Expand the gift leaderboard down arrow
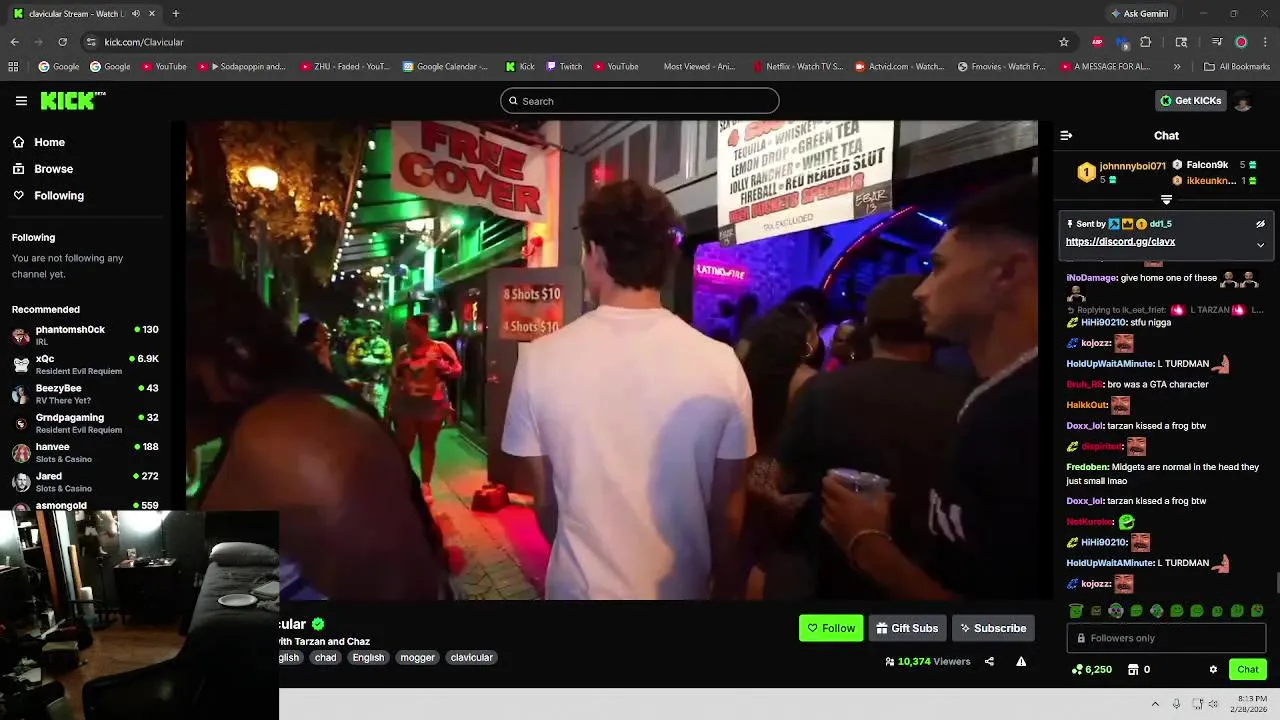Viewport: 1280px width, 720px height. pyautogui.click(x=1166, y=200)
